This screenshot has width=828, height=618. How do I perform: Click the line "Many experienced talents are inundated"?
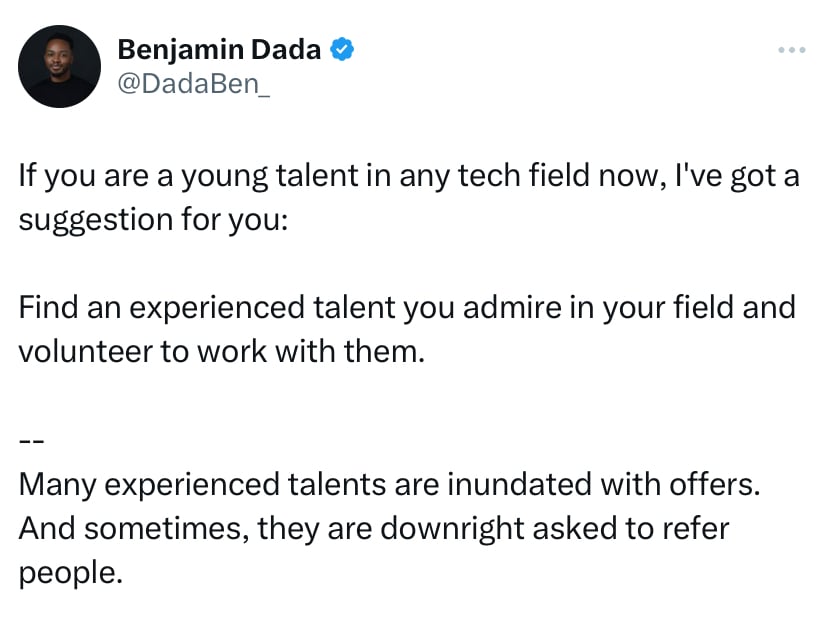390,484
